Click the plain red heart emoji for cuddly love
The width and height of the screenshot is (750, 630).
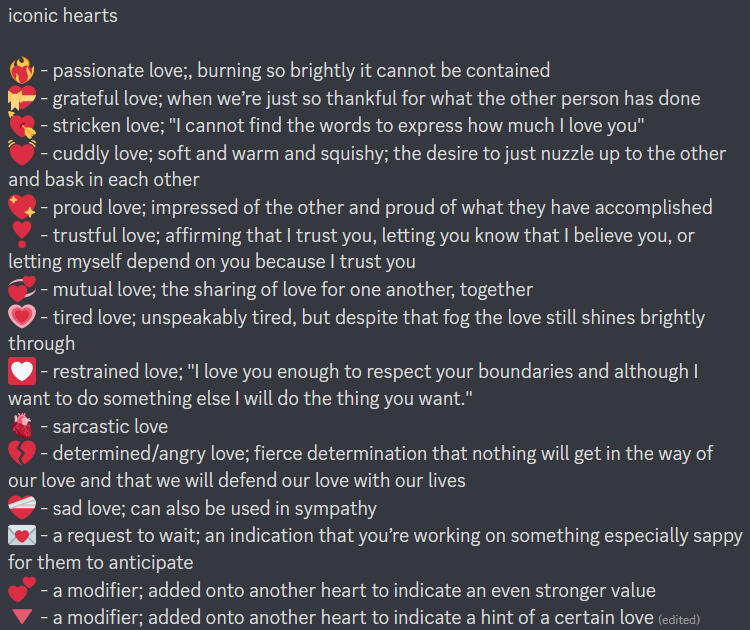click(x=22, y=154)
